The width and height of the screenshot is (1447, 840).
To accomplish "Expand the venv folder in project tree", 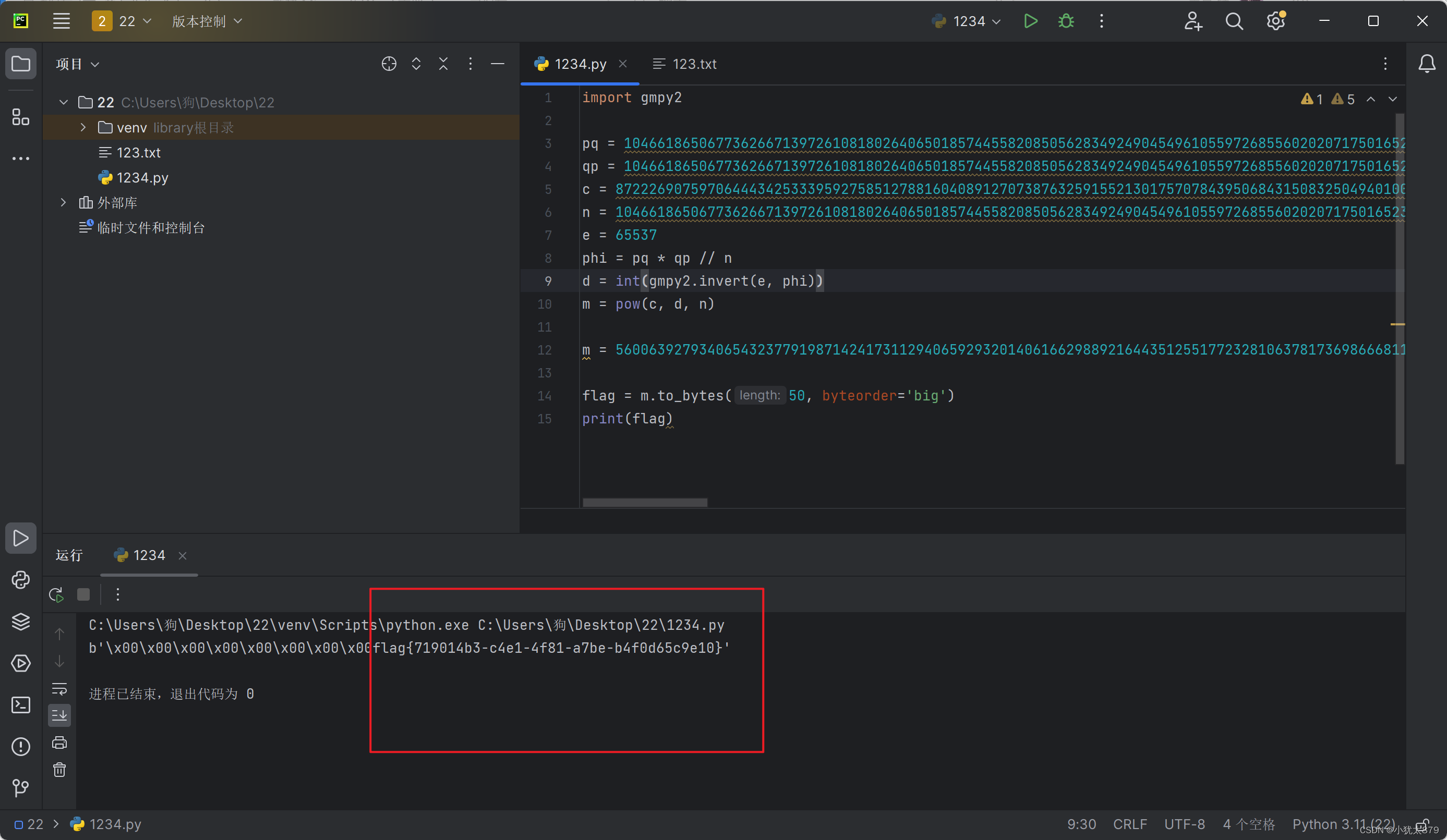I will click(x=83, y=127).
